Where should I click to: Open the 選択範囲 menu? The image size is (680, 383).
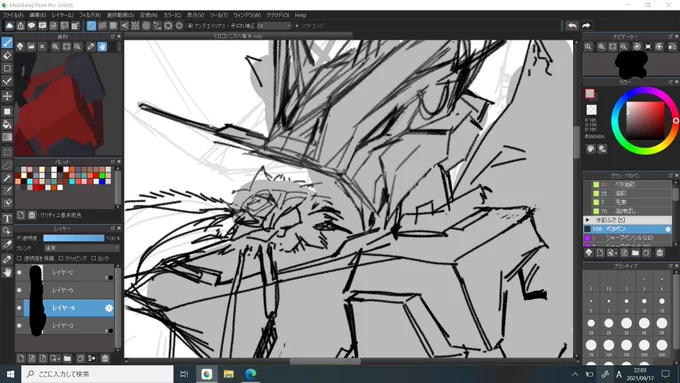(120, 15)
